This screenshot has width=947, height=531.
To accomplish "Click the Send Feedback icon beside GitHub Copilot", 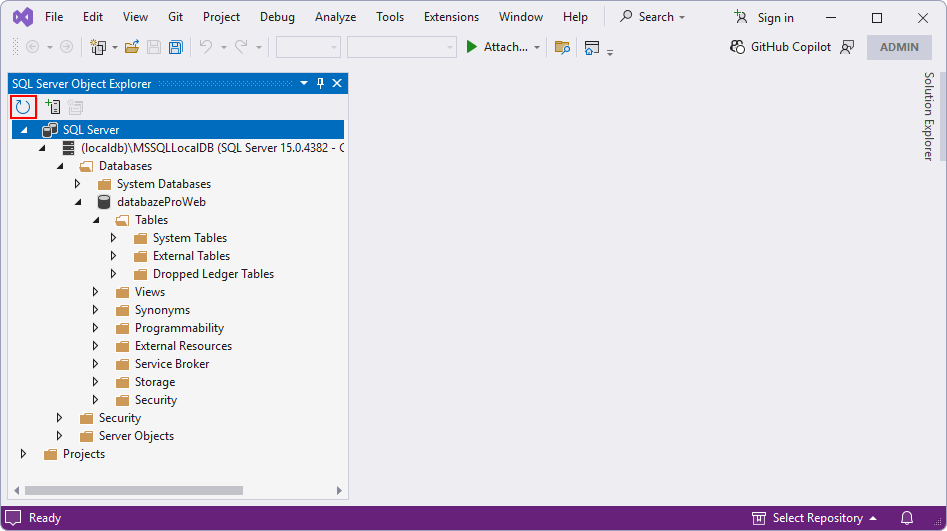I will (x=848, y=47).
